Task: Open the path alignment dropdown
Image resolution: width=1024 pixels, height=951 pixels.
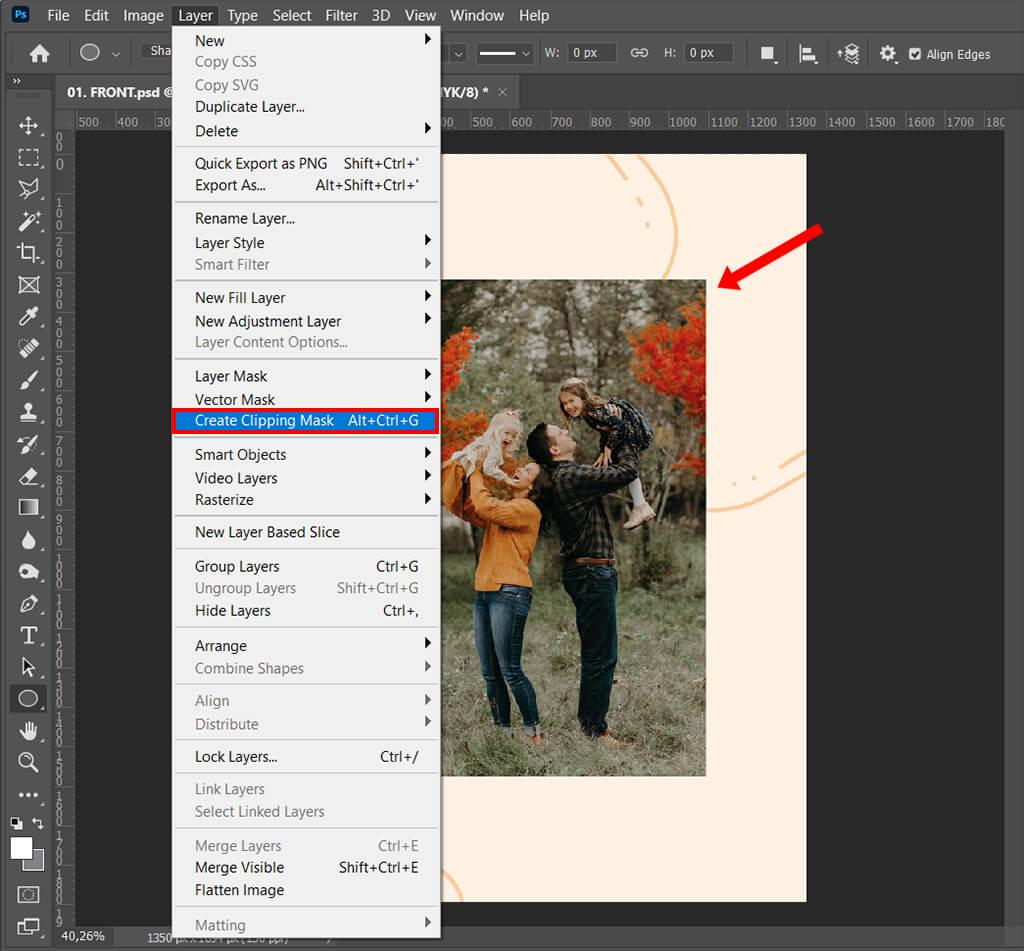Action: (809, 54)
